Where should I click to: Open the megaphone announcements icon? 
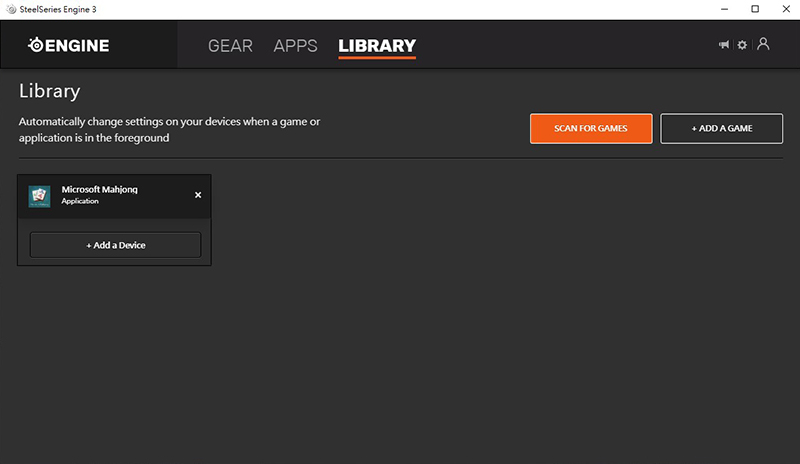[724, 45]
